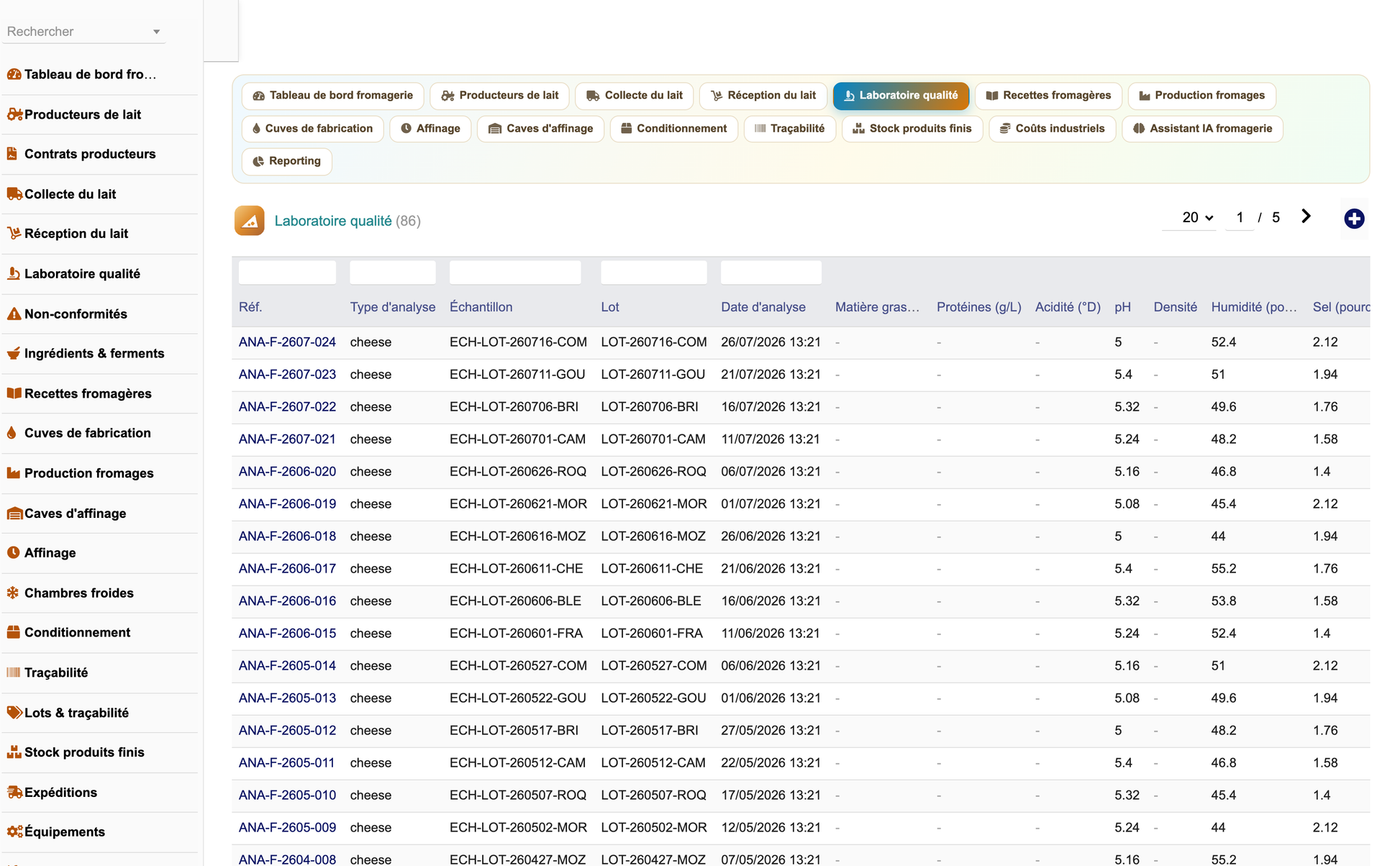Image resolution: width=1400 pixels, height=866 pixels.
Task: Click the Non-conformités warning triangle icon
Action: pos(14,314)
